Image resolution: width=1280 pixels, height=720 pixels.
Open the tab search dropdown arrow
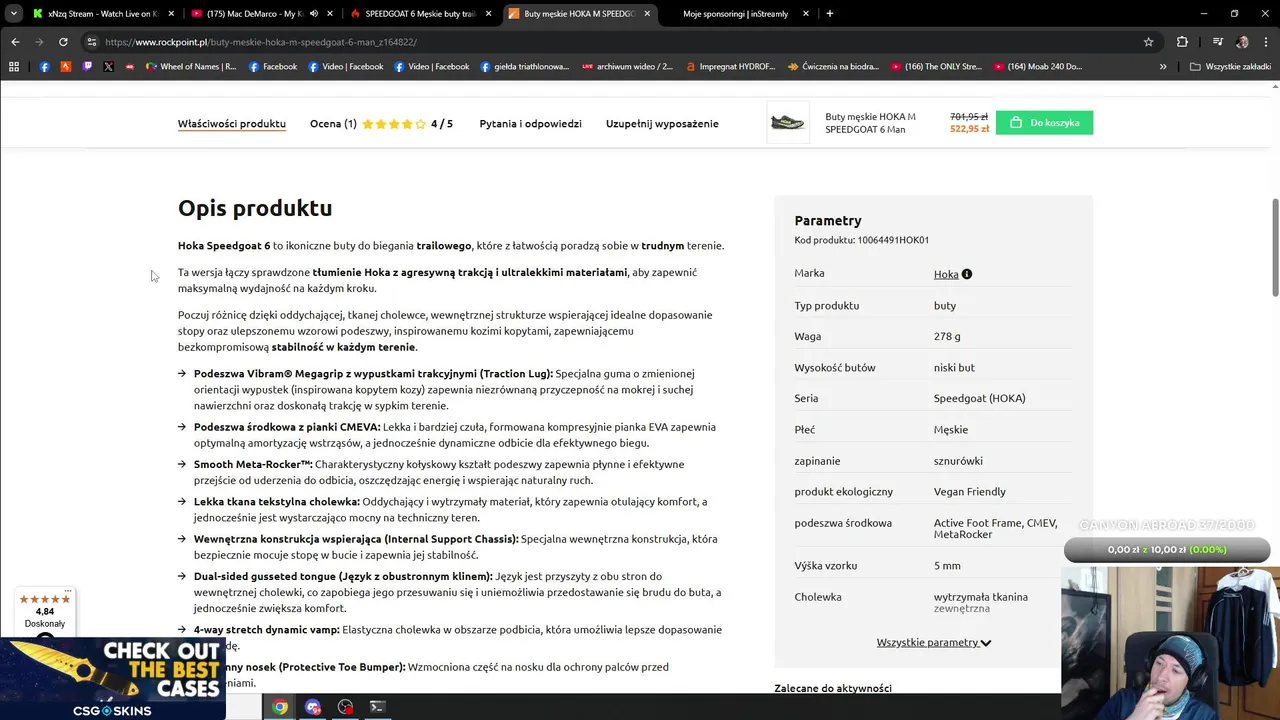pyautogui.click(x=14, y=14)
